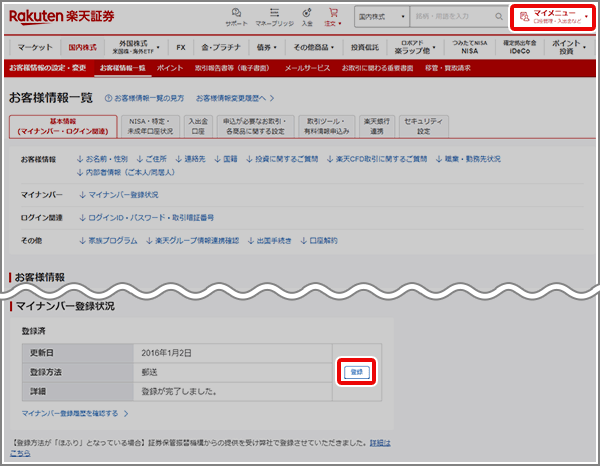Click the 登録 button for My Number
The width and height of the screenshot is (600, 466).
357,372
